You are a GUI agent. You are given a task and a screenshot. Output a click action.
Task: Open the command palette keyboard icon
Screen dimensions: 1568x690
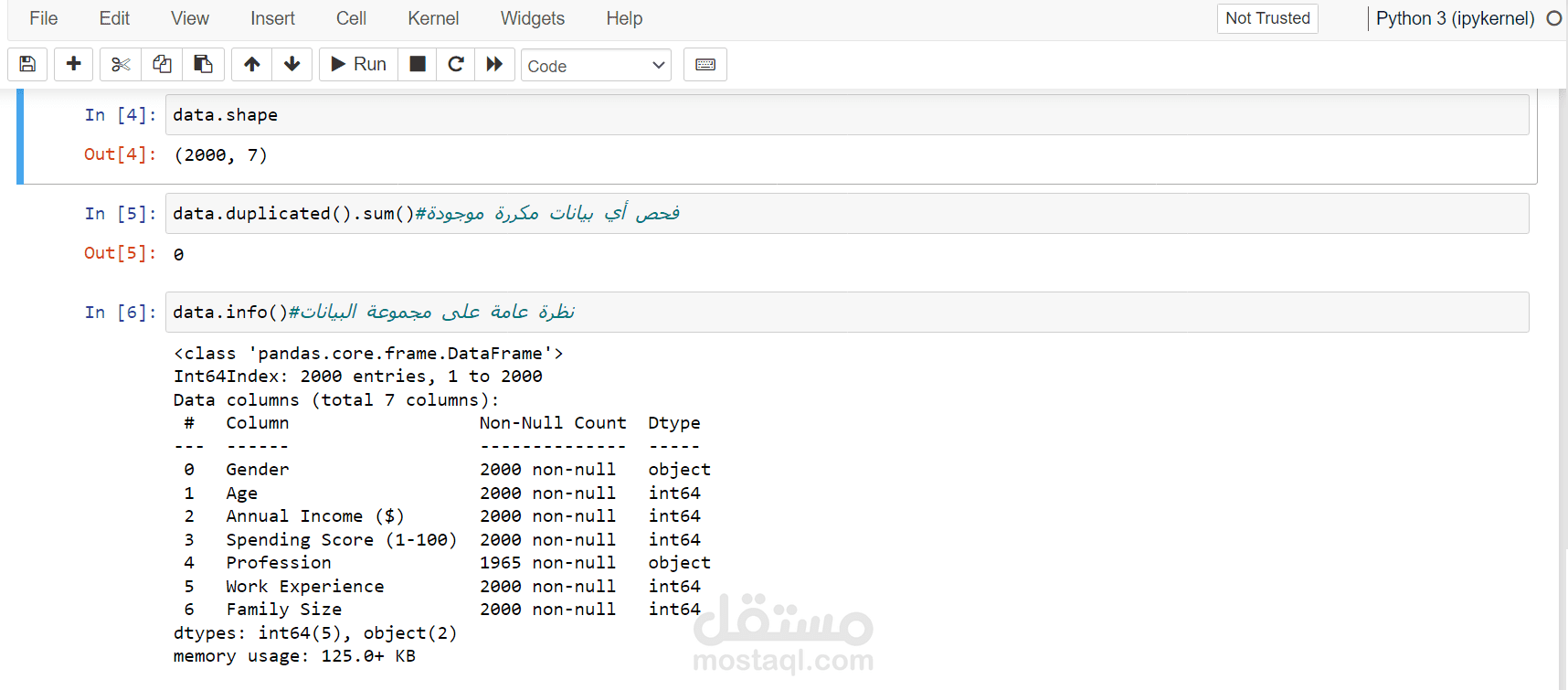pos(705,64)
